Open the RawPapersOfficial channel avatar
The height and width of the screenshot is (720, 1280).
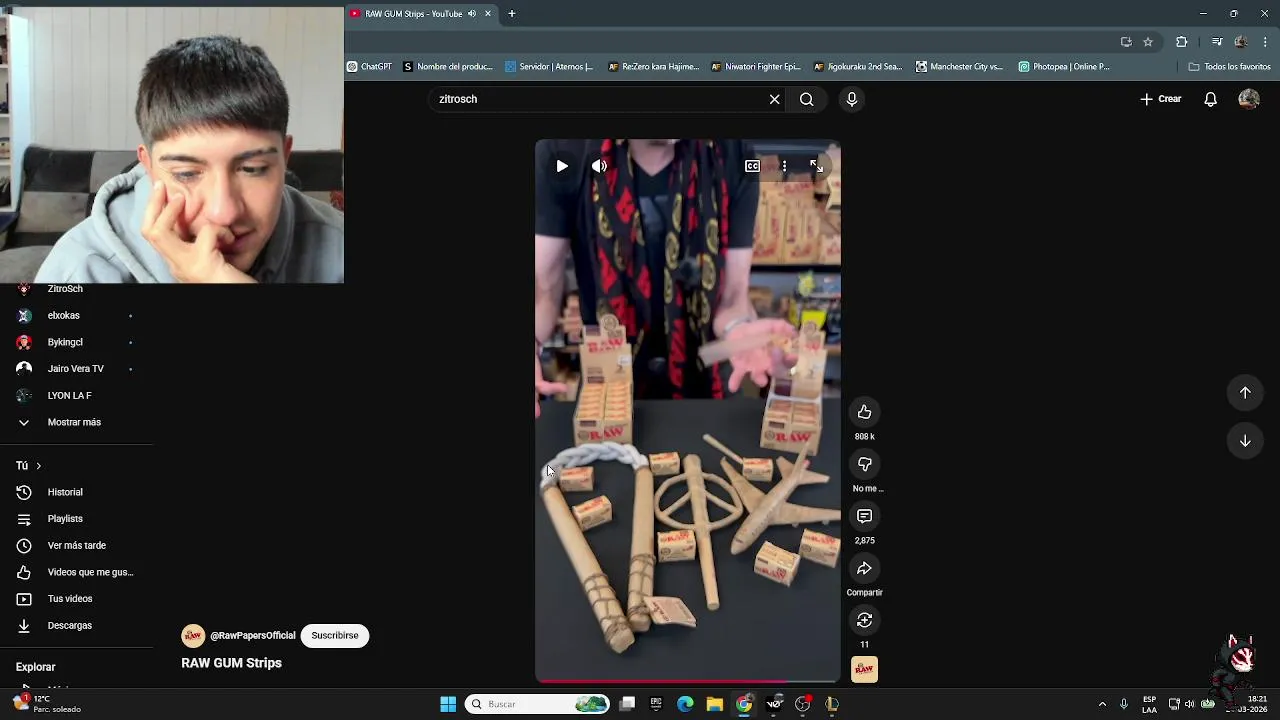[x=193, y=635]
